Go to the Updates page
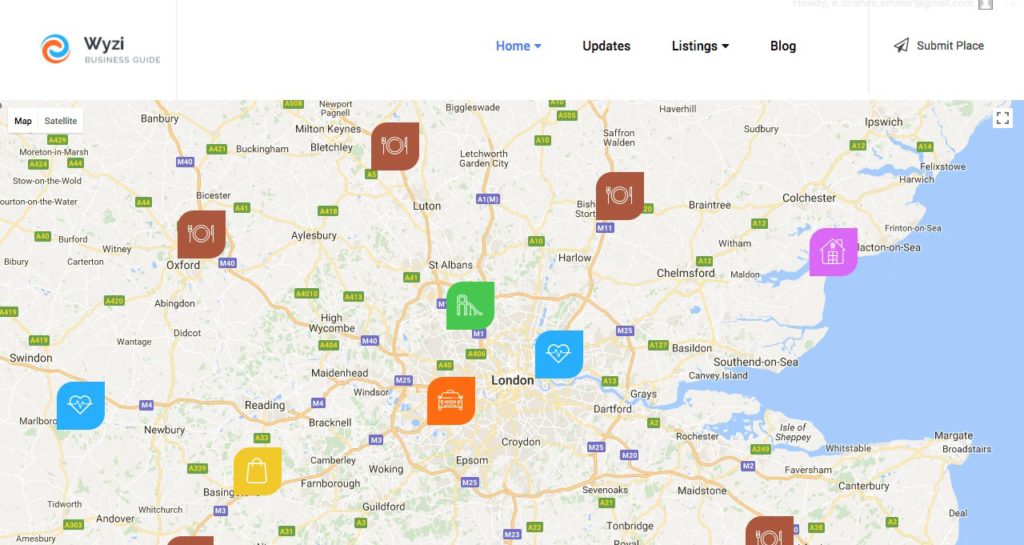Image resolution: width=1024 pixels, height=545 pixels. coord(606,46)
